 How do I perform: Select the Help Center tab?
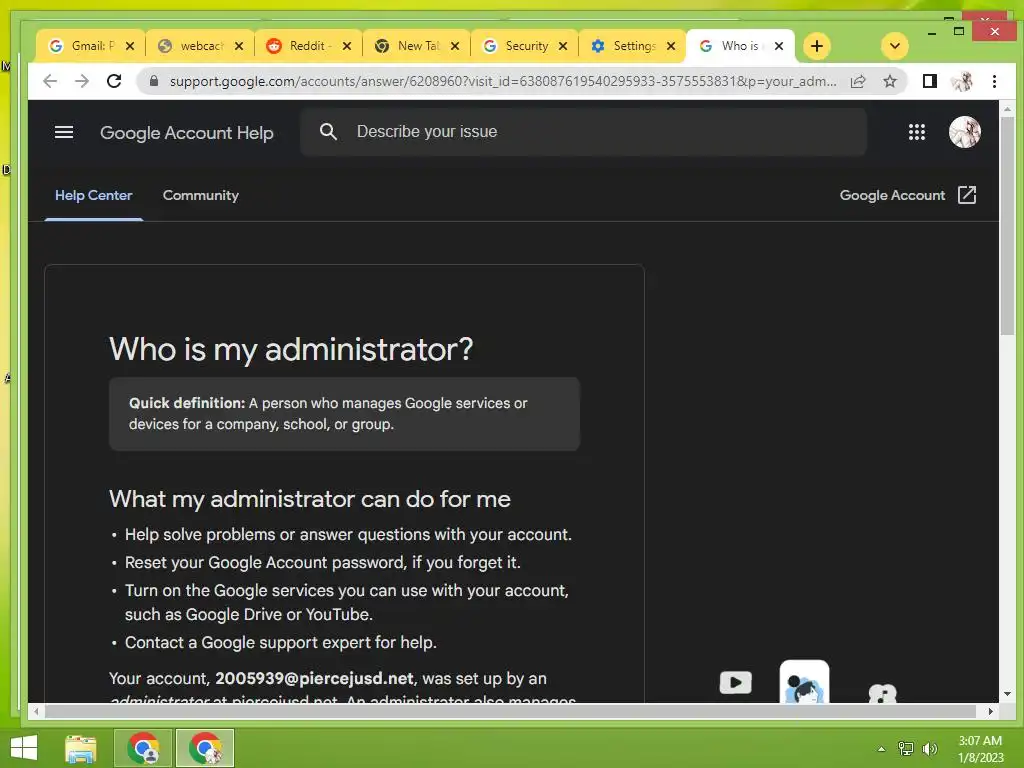click(x=93, y=195)
